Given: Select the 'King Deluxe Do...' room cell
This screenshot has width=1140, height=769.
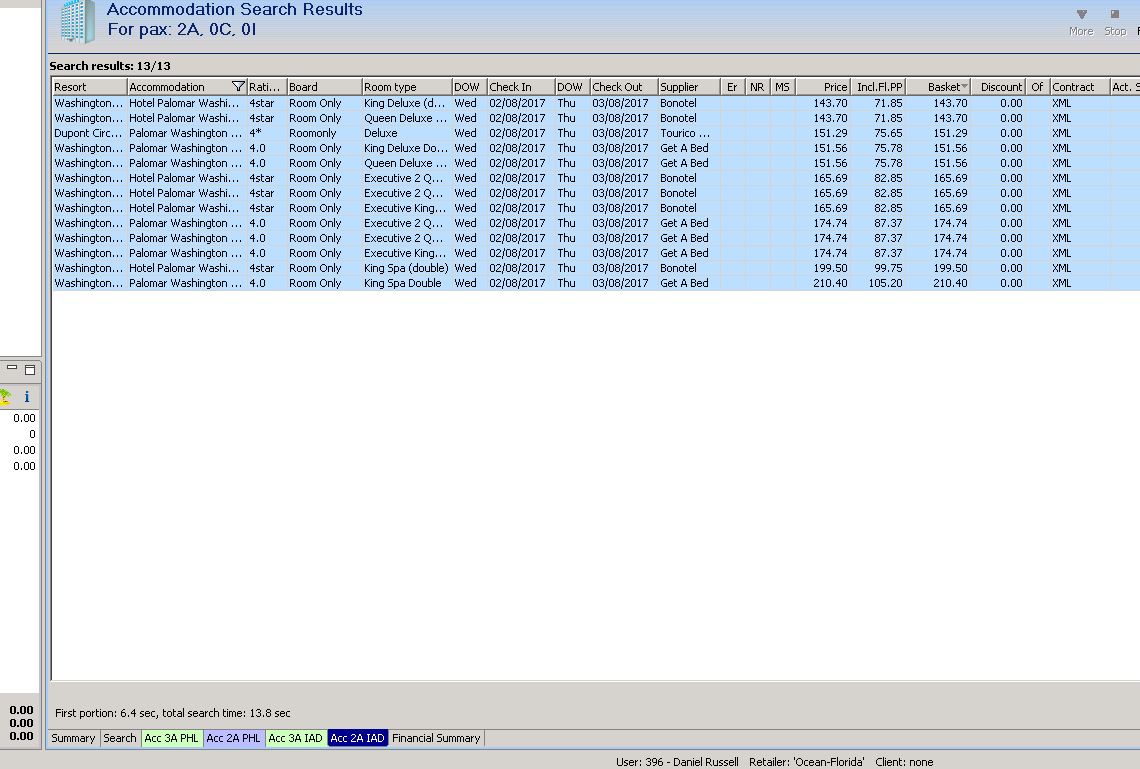Looking at the screenshot, I should pyautogui.click(x=406, y=148).
